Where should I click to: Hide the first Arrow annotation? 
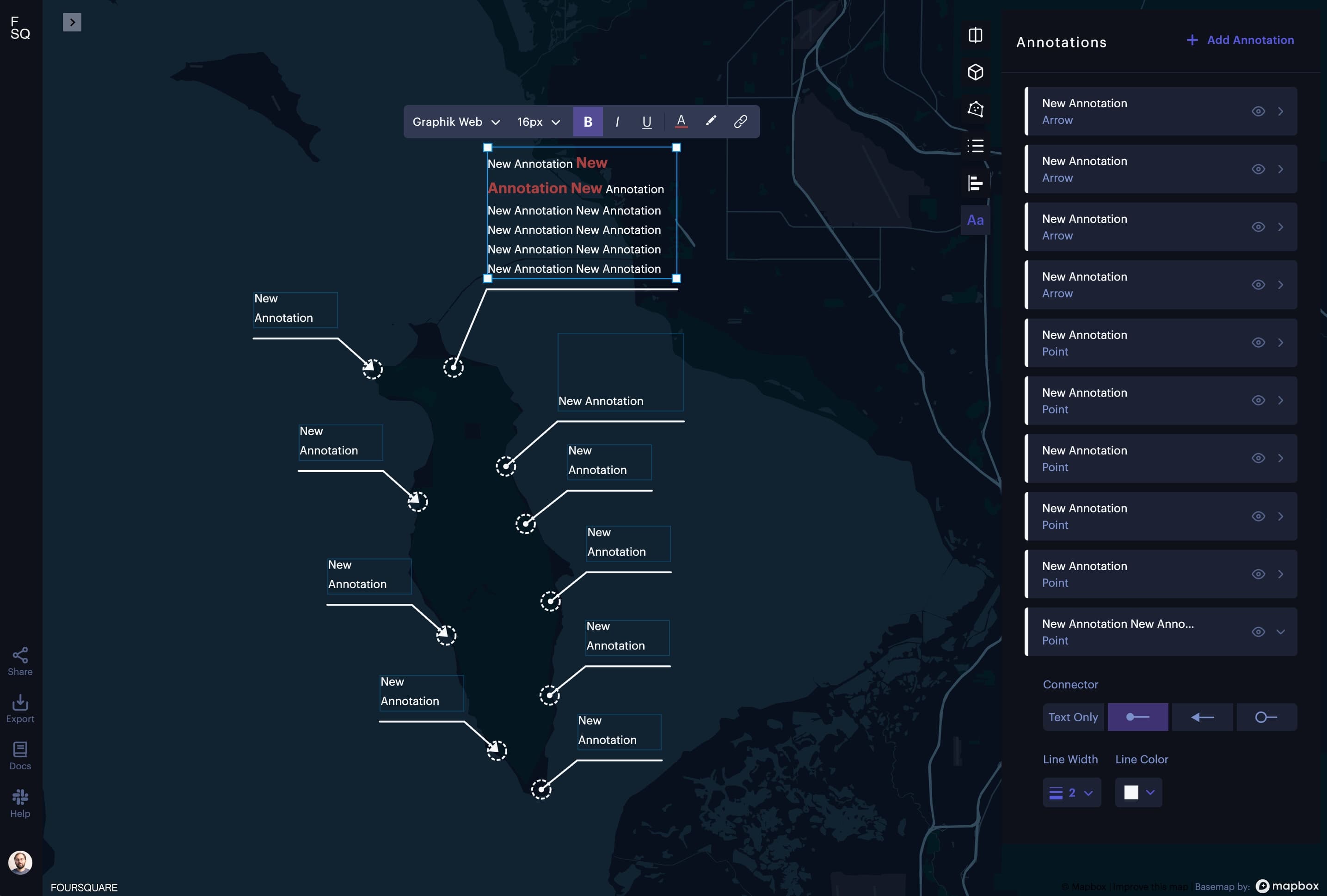click(x=1258, y=111)
